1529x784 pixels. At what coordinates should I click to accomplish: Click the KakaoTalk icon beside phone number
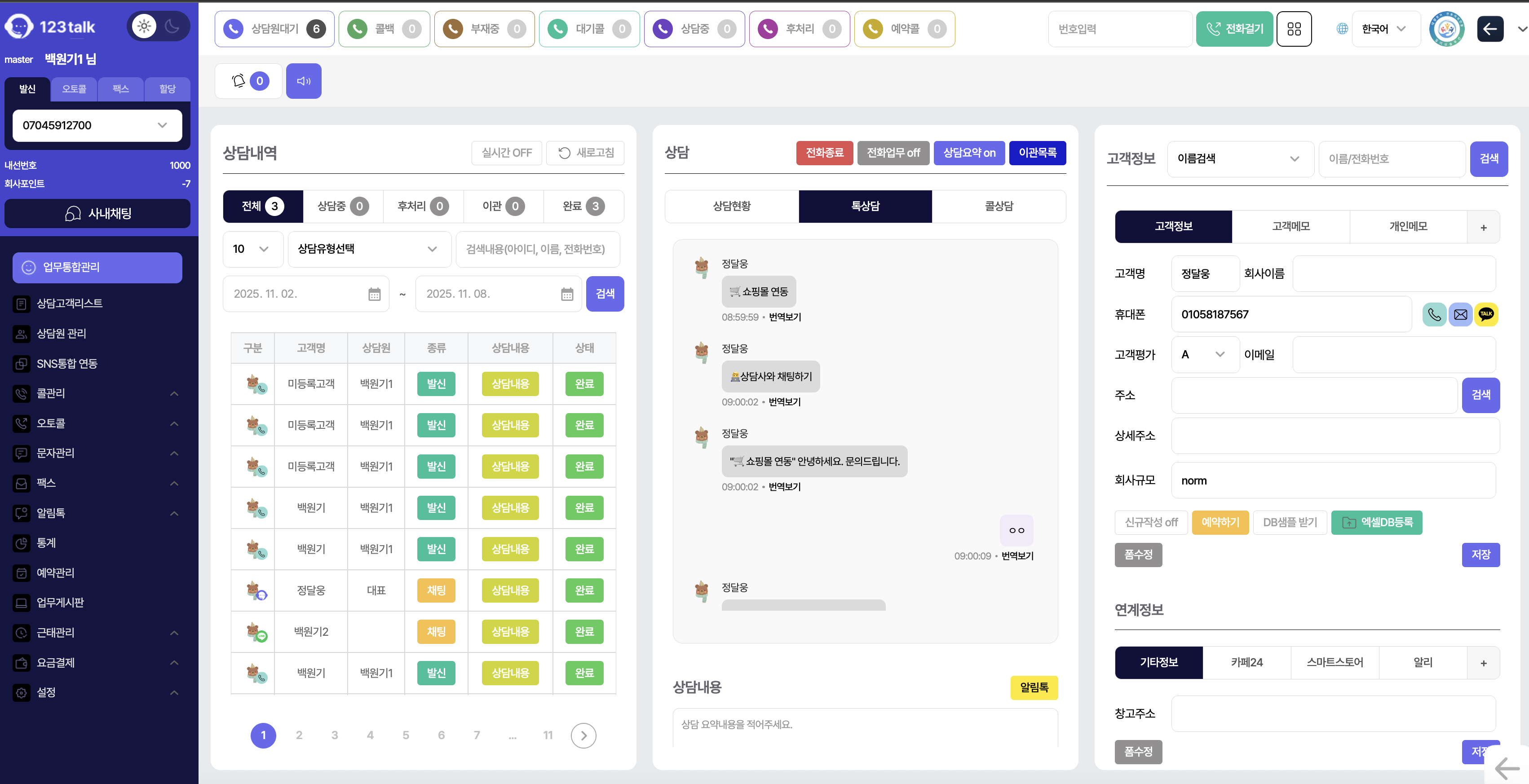tap(1486, 315)
